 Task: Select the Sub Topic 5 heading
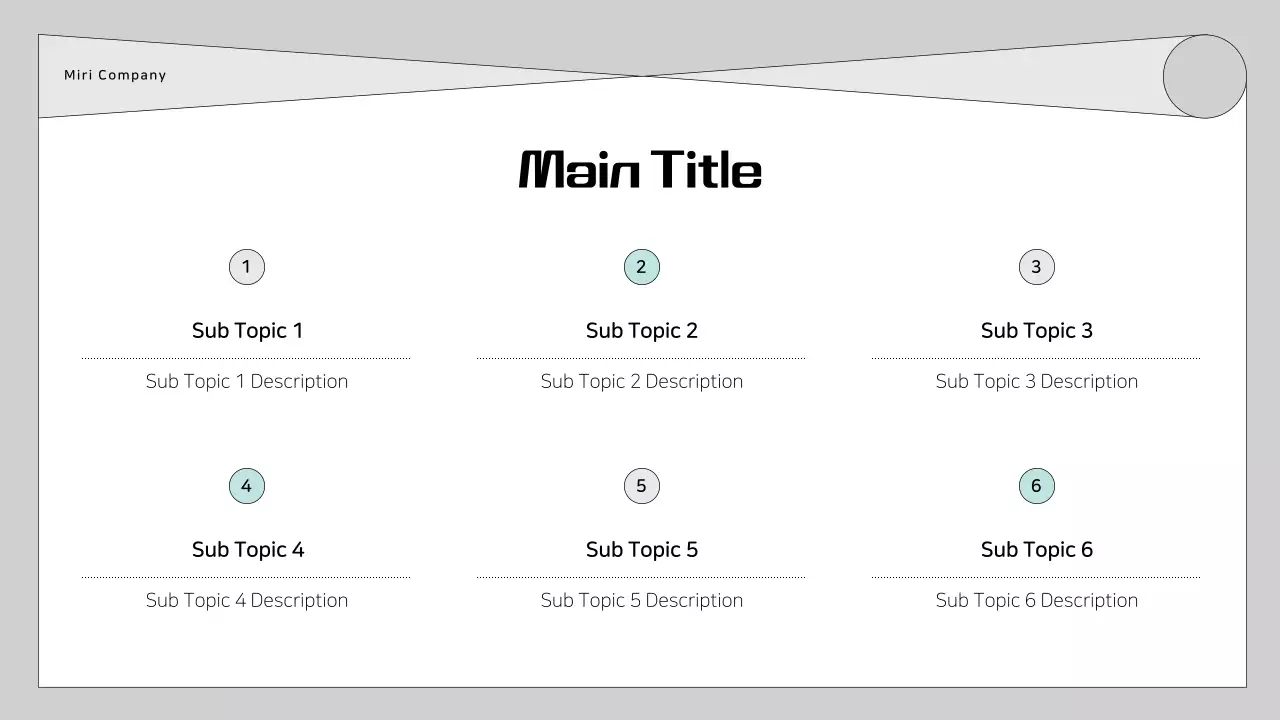point(642,550)
